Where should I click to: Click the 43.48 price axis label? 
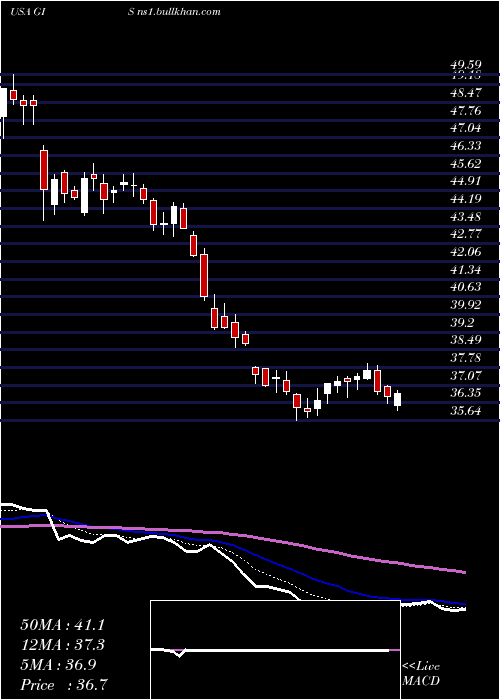(467, 217)
